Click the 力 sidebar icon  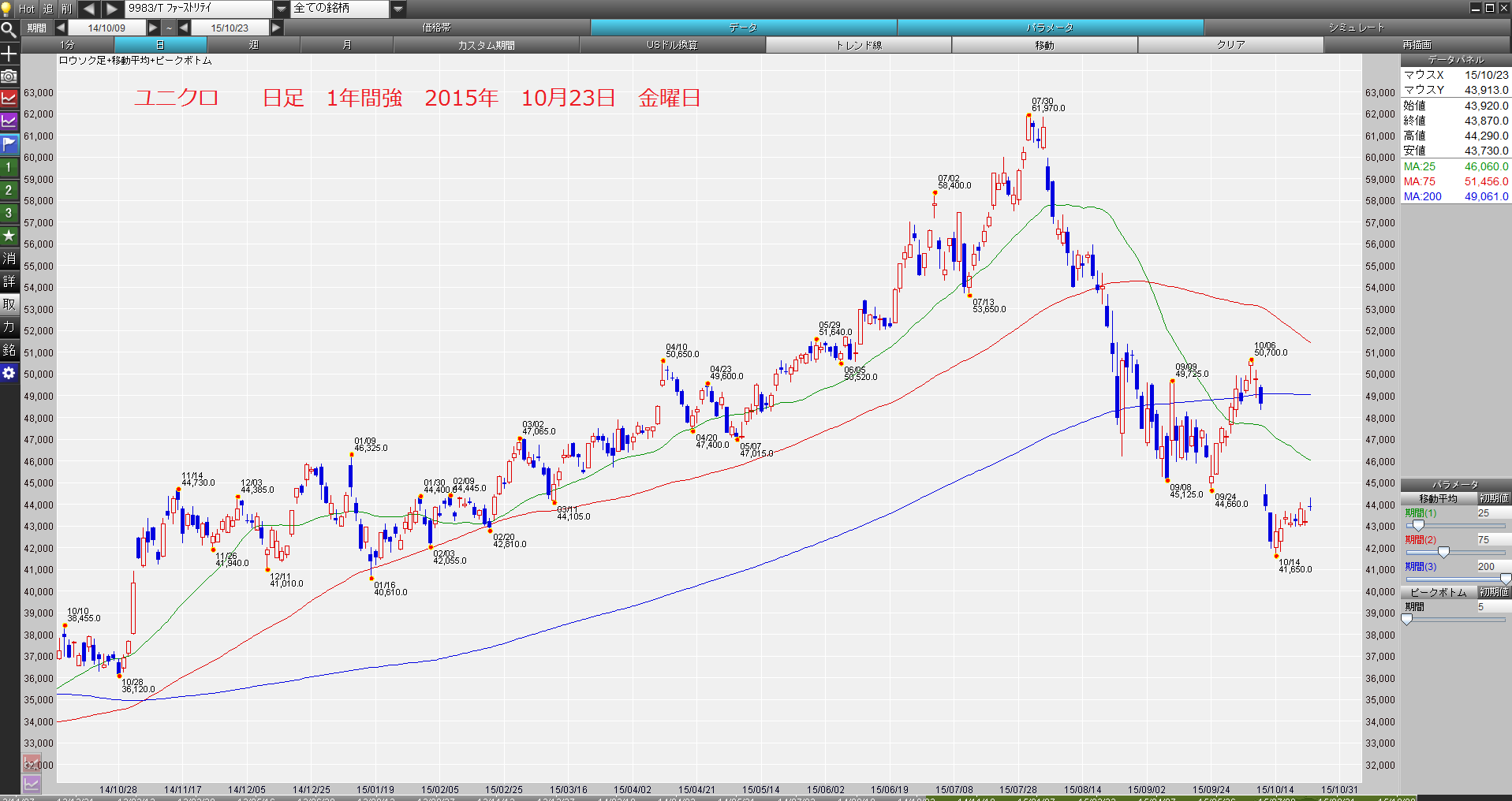pyautogui.click(x=9, y=327)
